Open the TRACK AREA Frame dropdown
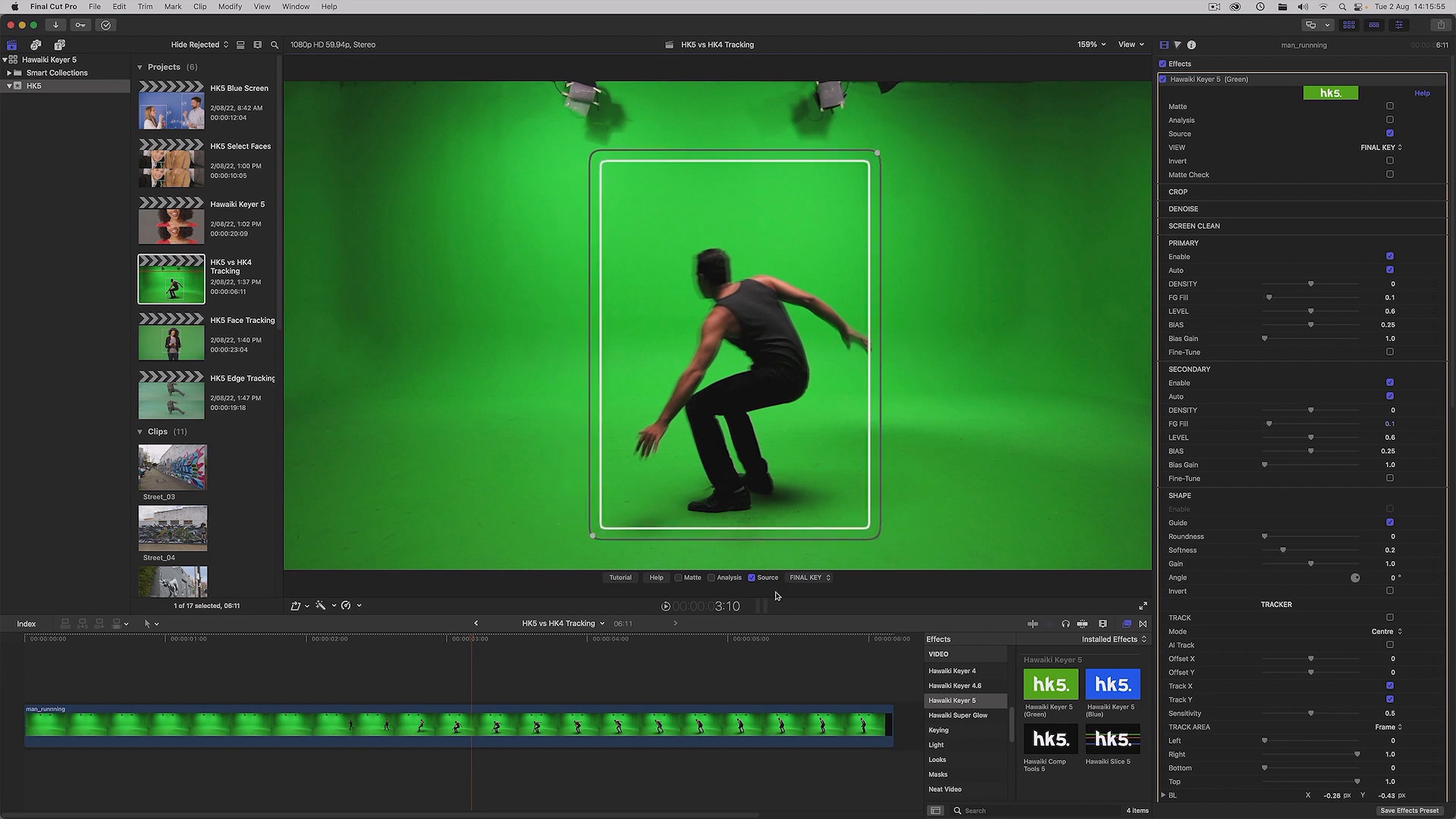Screen dimensions: 1456x819 click(x=1388, y=726)
